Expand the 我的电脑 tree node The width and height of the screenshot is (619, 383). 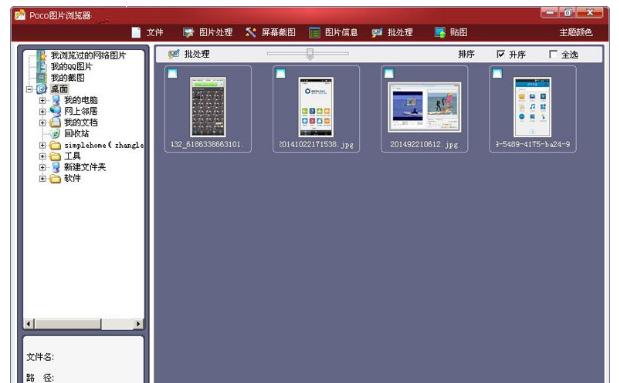[x=42, y=100]
